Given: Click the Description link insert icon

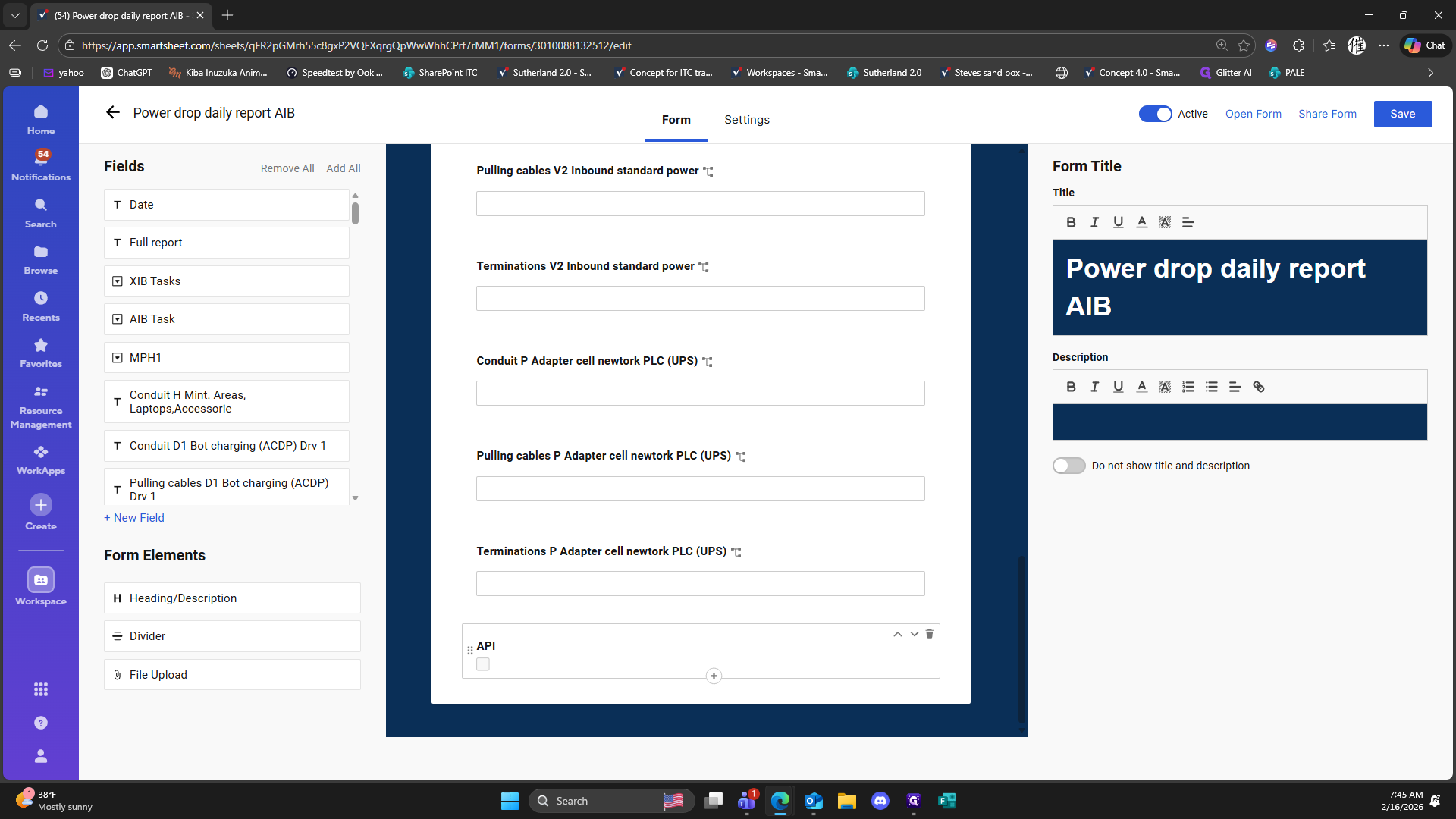Looking at the screenshot, I should click(1259, 387).
